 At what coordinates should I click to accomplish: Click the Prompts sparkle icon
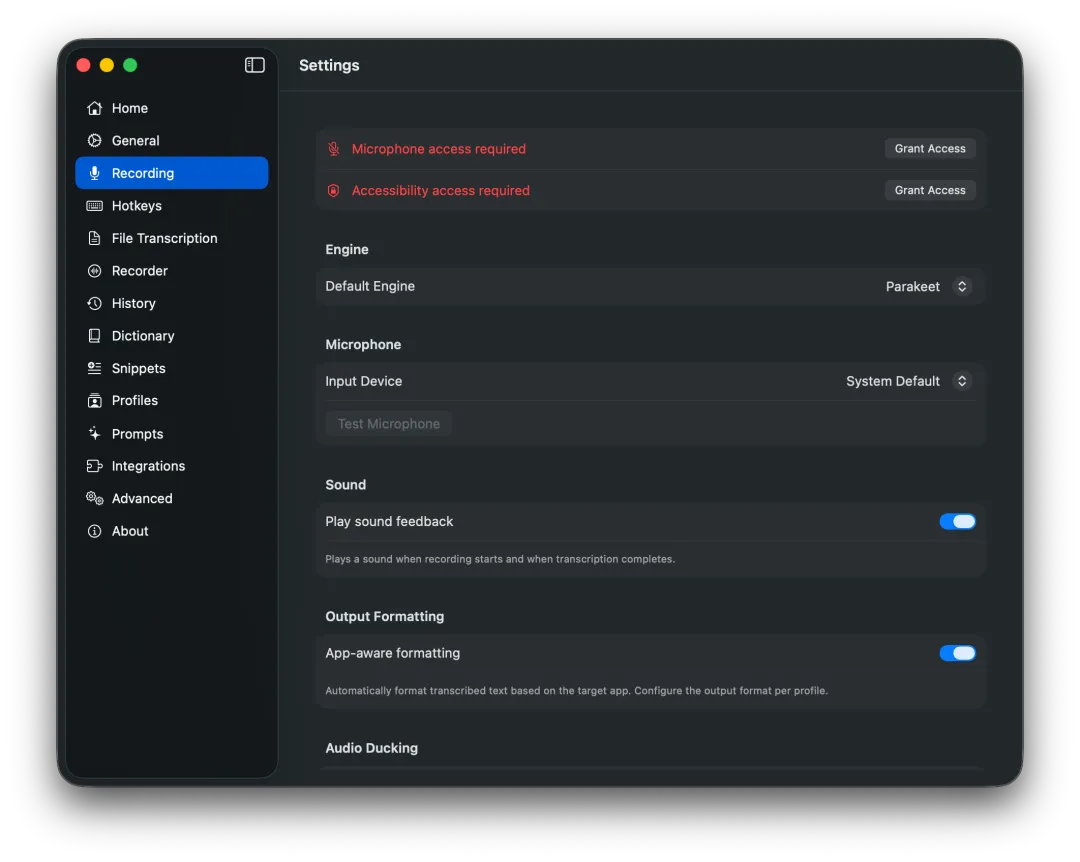coord(95,434)
